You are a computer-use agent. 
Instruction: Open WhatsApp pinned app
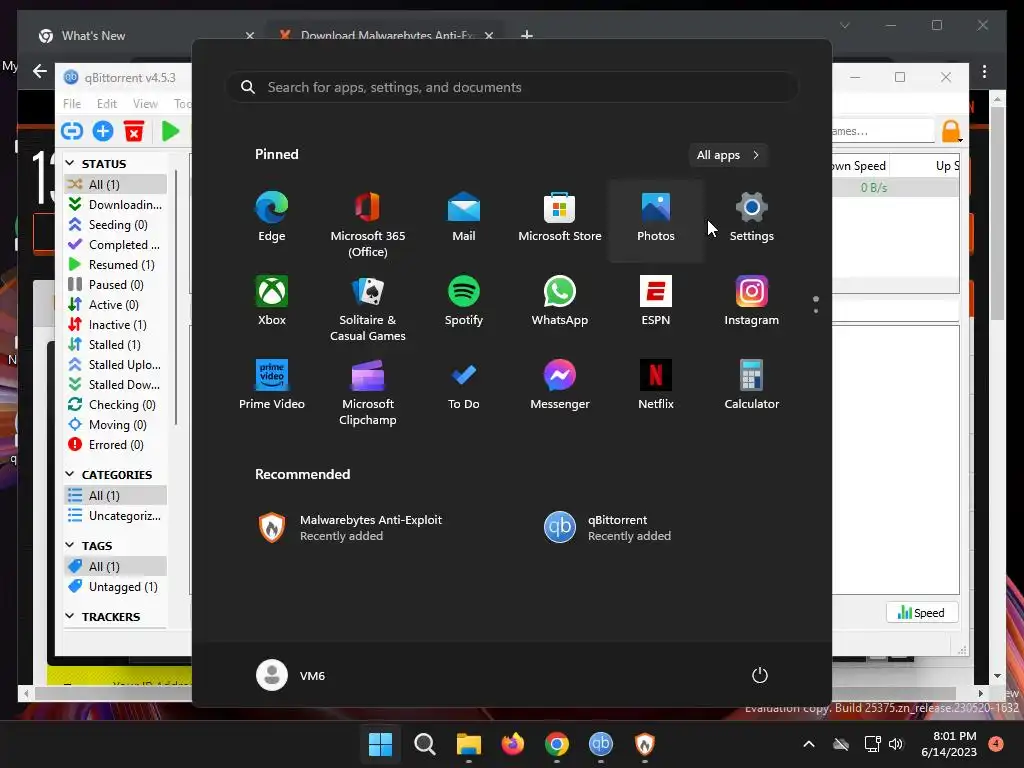(x=560, y=301)
